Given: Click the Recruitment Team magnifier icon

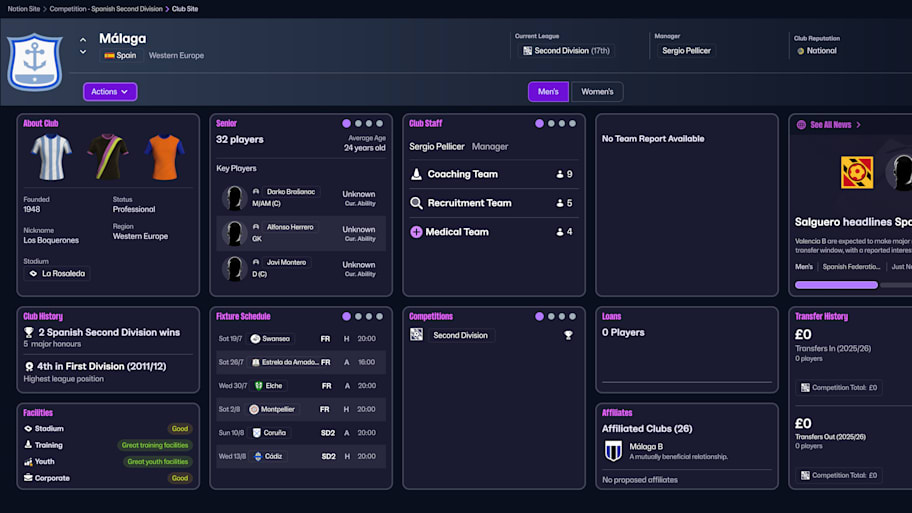Looking at the screenshot, I should (417, 203).
